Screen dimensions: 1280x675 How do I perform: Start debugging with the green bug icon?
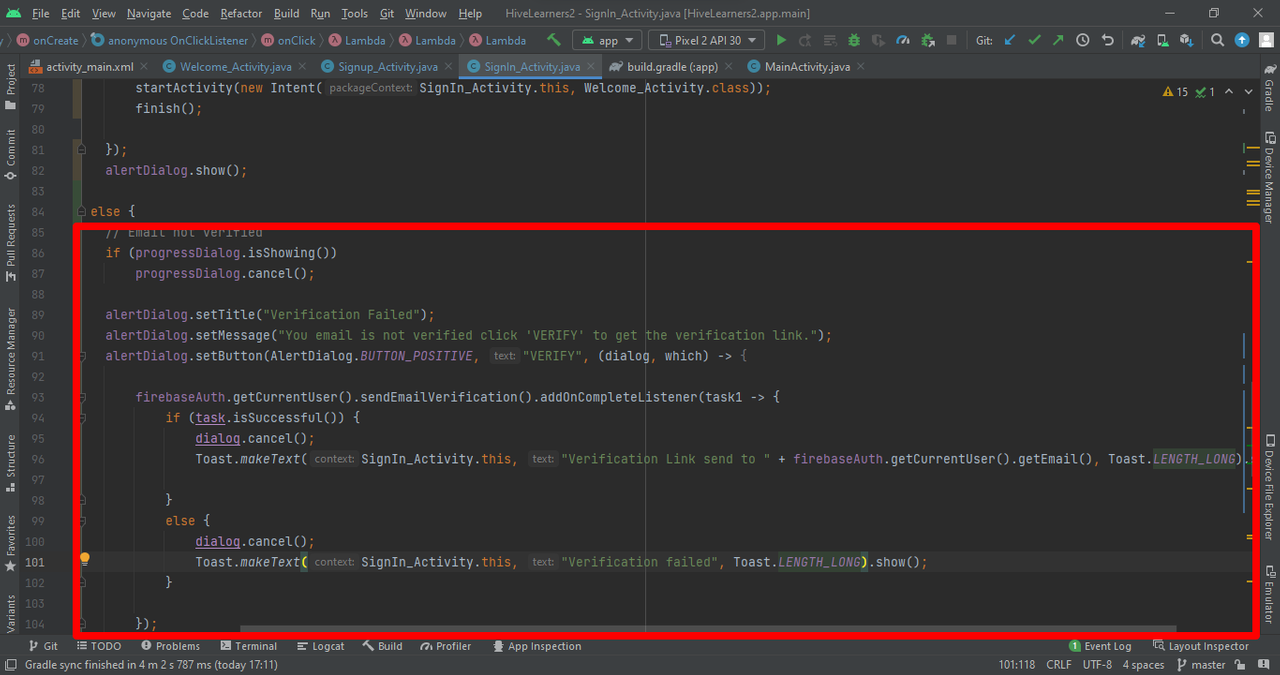click(x=853, y=40)
